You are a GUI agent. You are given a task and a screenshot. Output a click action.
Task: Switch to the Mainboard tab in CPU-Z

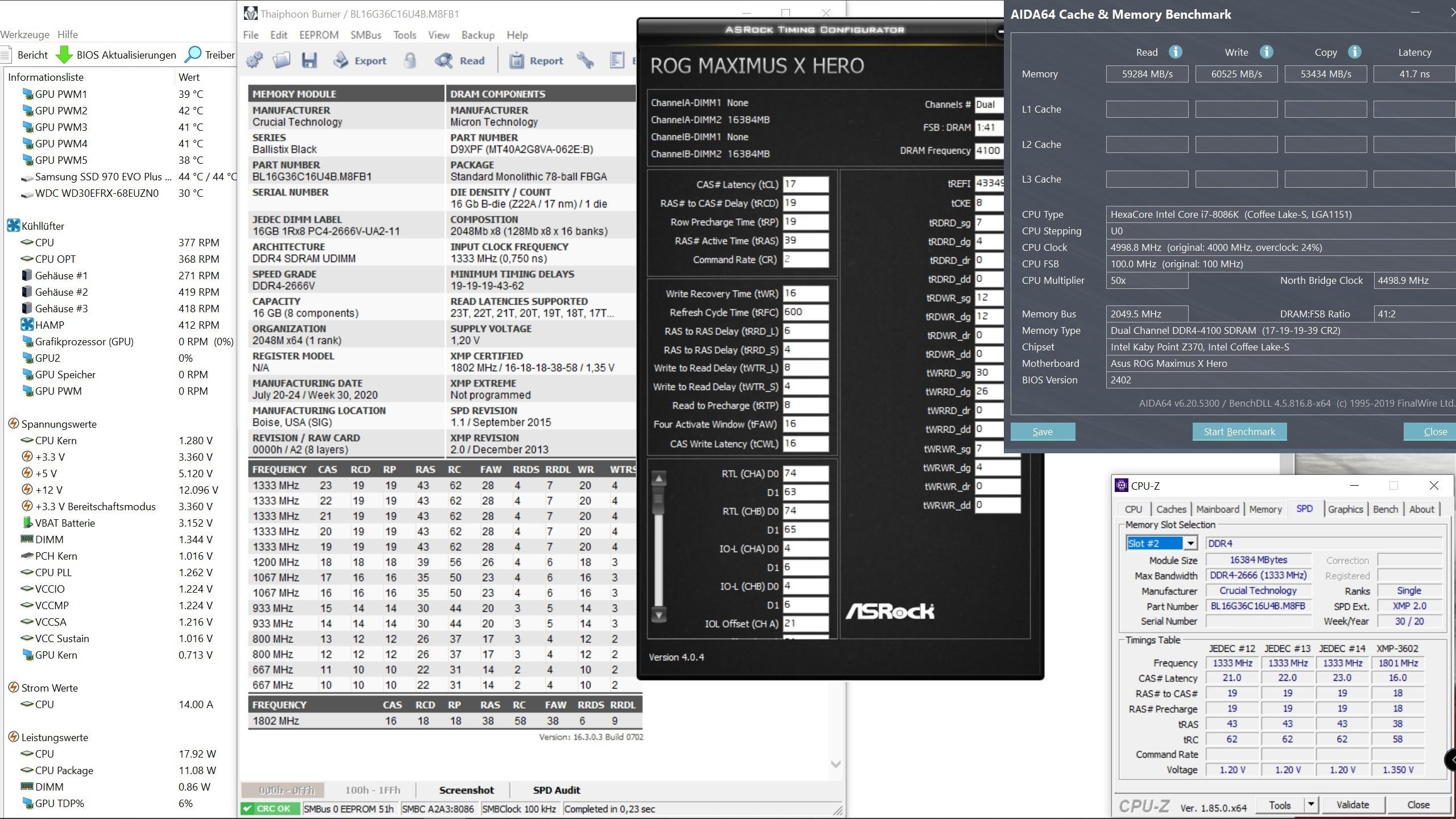[x=1218, y=509]
